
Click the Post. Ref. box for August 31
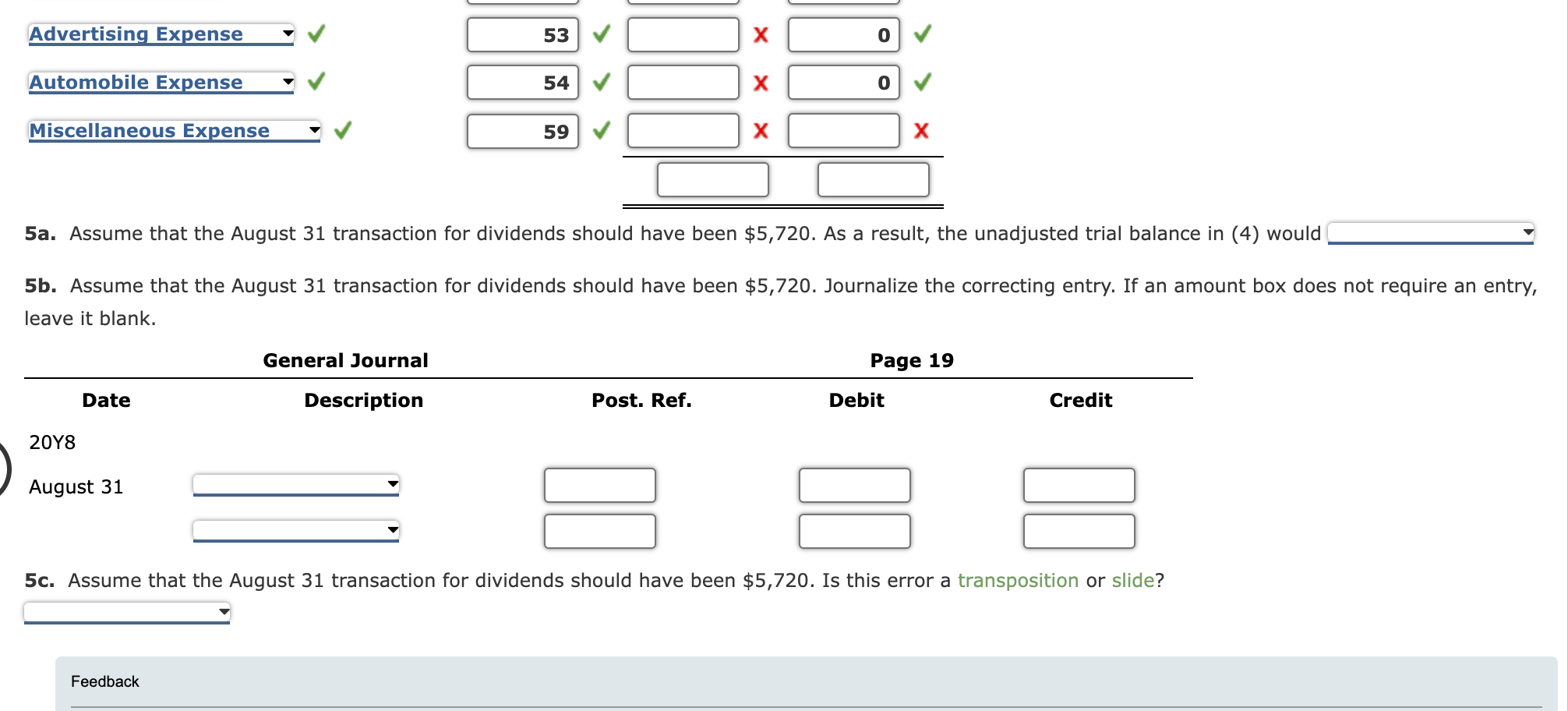[x=600, y=486]
